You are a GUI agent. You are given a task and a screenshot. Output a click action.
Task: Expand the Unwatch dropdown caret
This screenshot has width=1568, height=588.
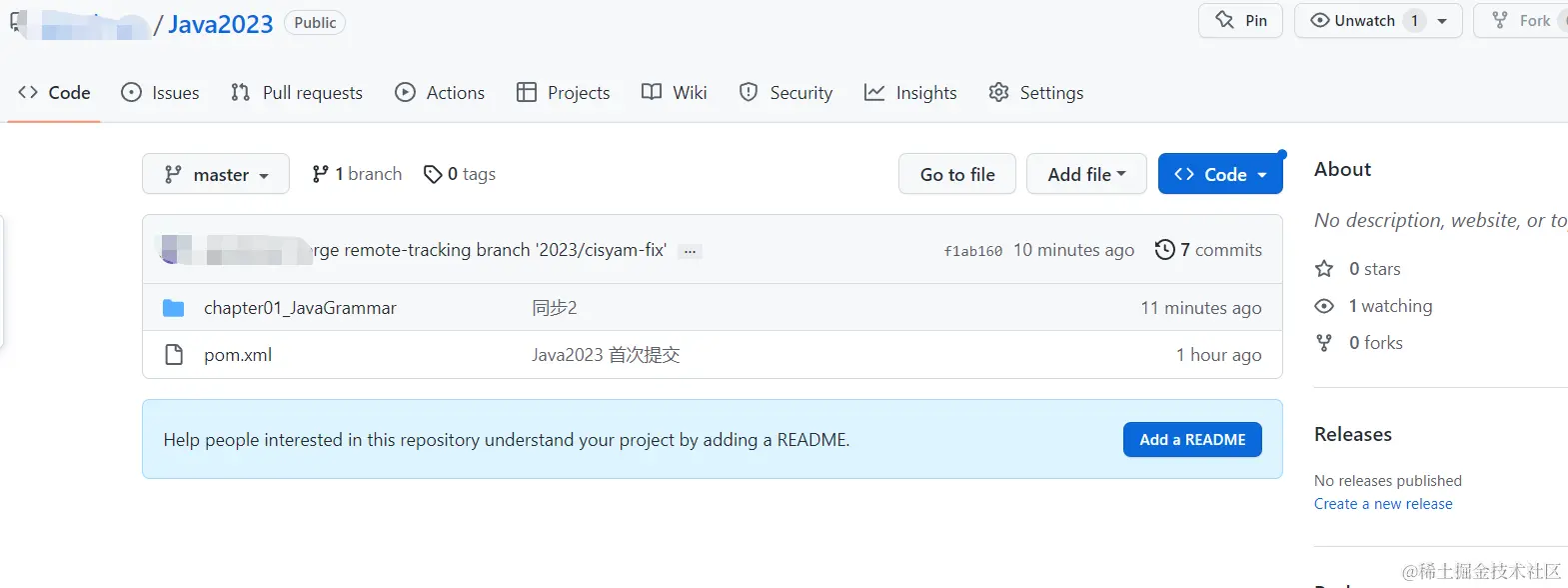(x=1442, y=21)
